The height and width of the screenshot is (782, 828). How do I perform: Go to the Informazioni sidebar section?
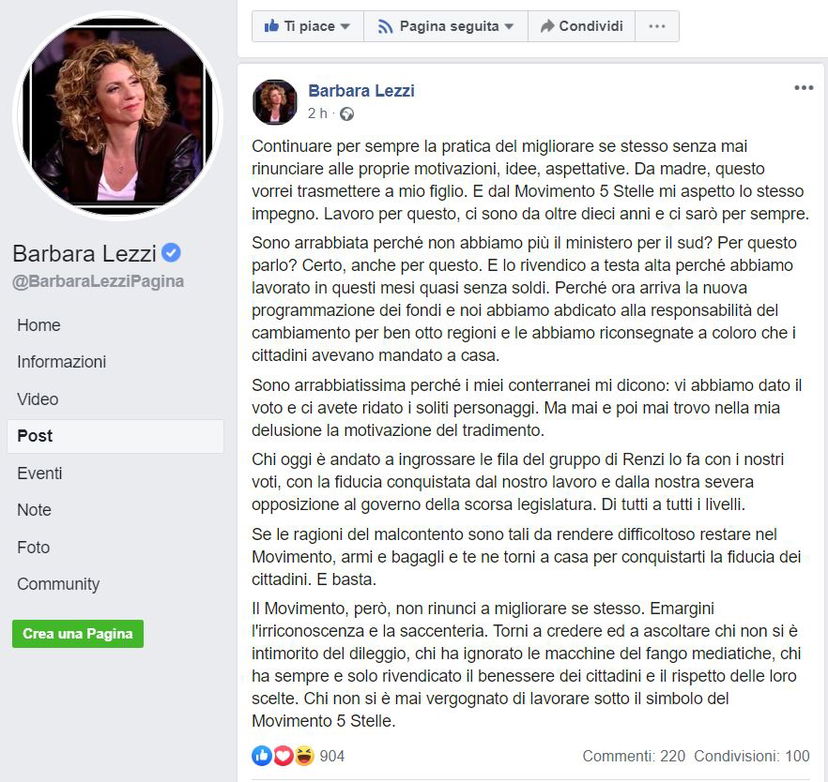click(x=62, y=362)
